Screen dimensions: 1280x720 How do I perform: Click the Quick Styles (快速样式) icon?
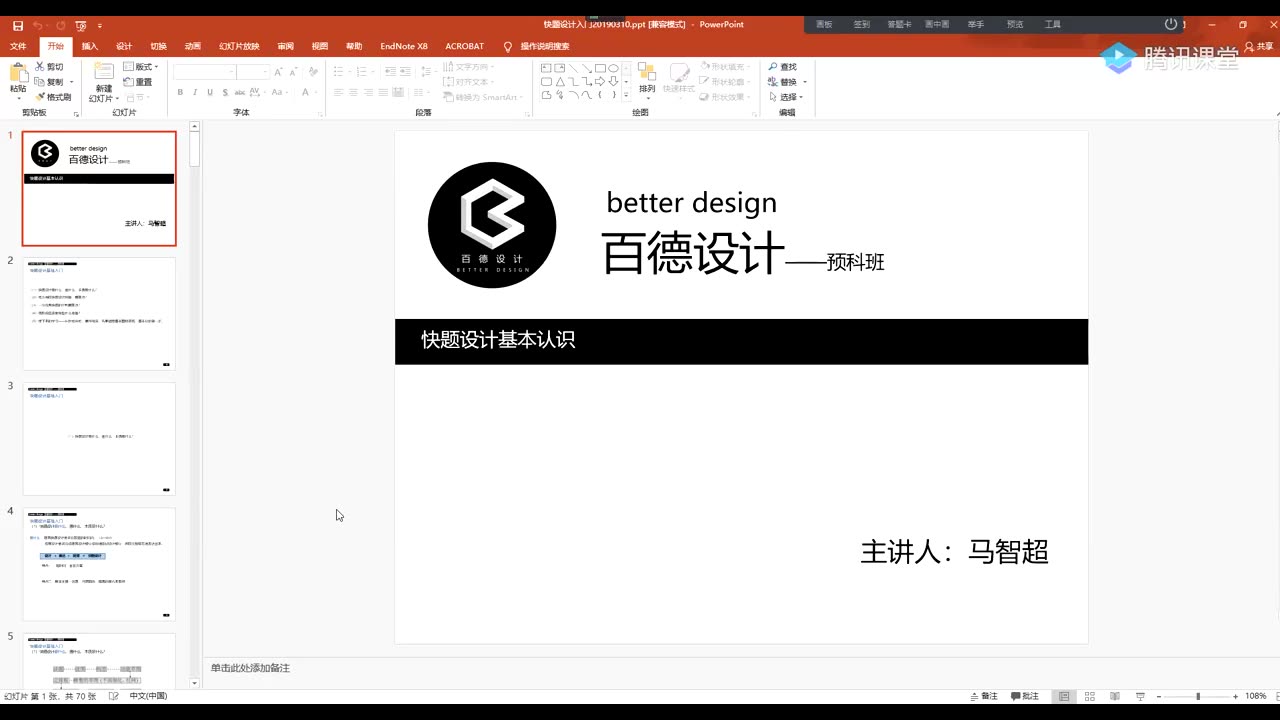(x=679, y=78)
